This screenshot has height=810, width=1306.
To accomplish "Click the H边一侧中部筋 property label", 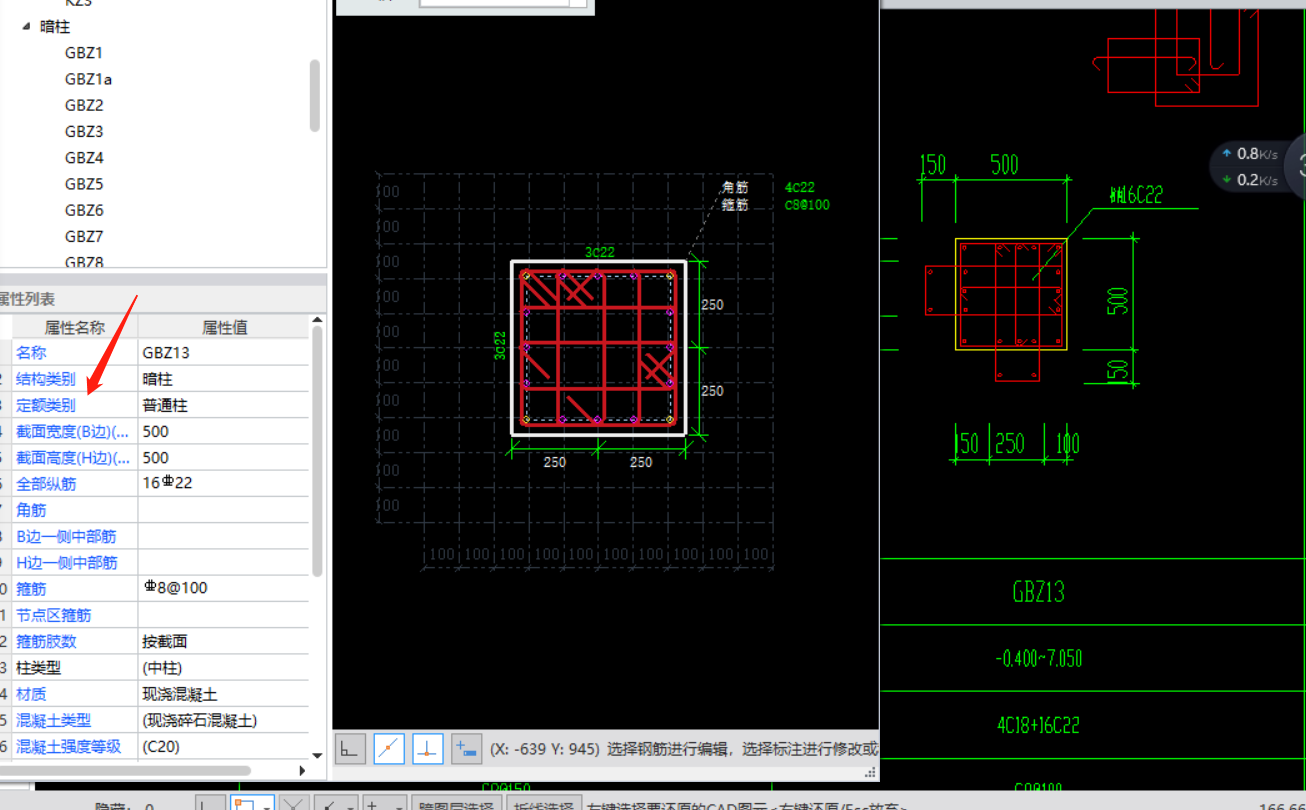I will (66, 562).
